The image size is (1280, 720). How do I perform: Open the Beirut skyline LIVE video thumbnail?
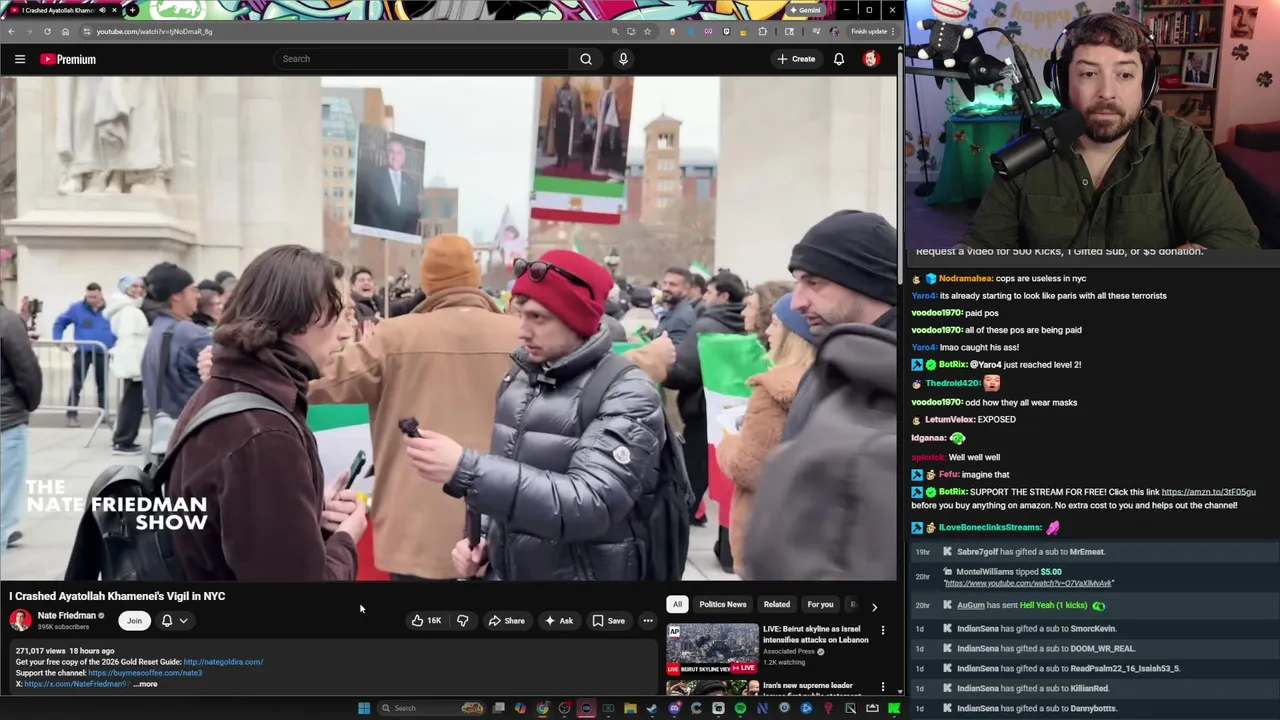(713, 649)
